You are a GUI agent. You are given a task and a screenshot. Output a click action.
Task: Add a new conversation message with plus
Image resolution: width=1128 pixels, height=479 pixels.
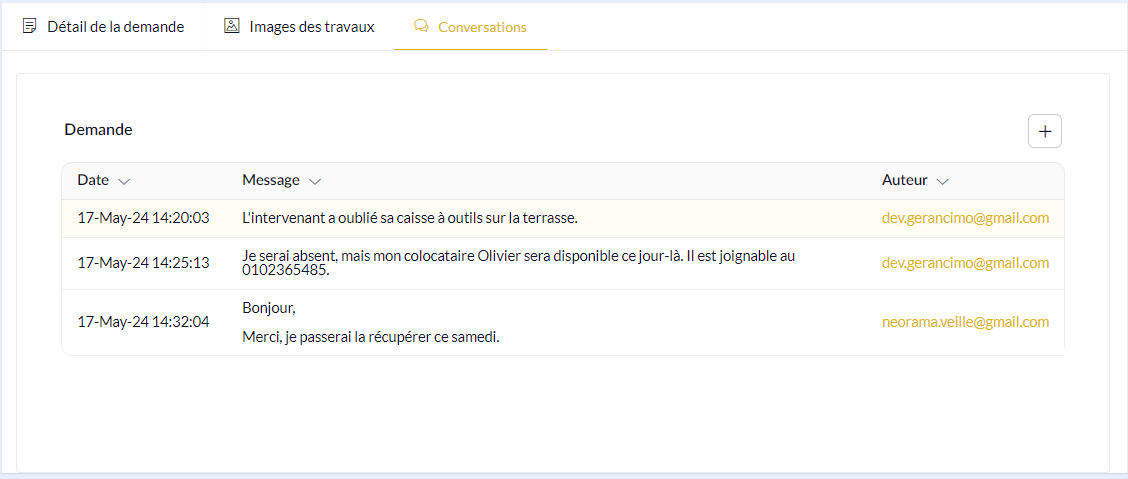(x=1045, y=131)
